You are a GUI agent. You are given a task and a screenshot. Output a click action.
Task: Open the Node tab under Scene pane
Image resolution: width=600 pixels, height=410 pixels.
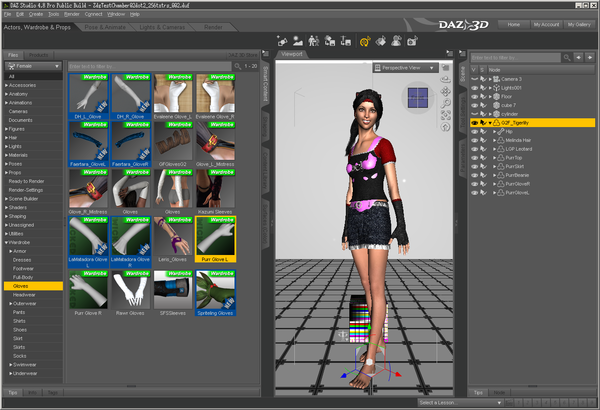coord(499,392)
